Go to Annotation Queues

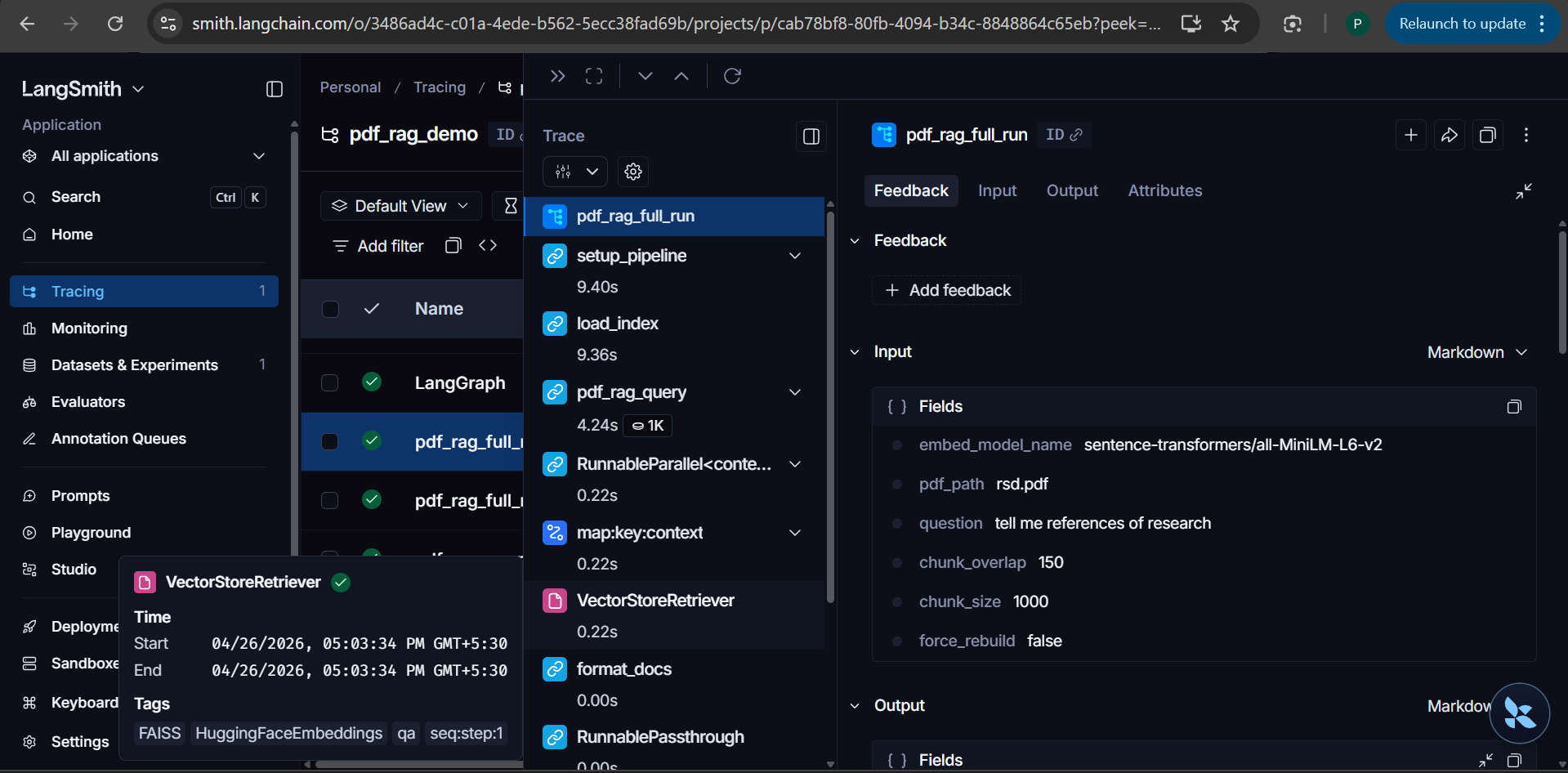click(144, 439)
